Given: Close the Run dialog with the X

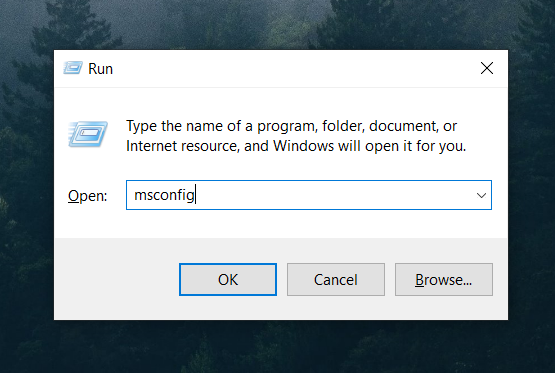Looking at the screenshot, I should pos(487,68).
